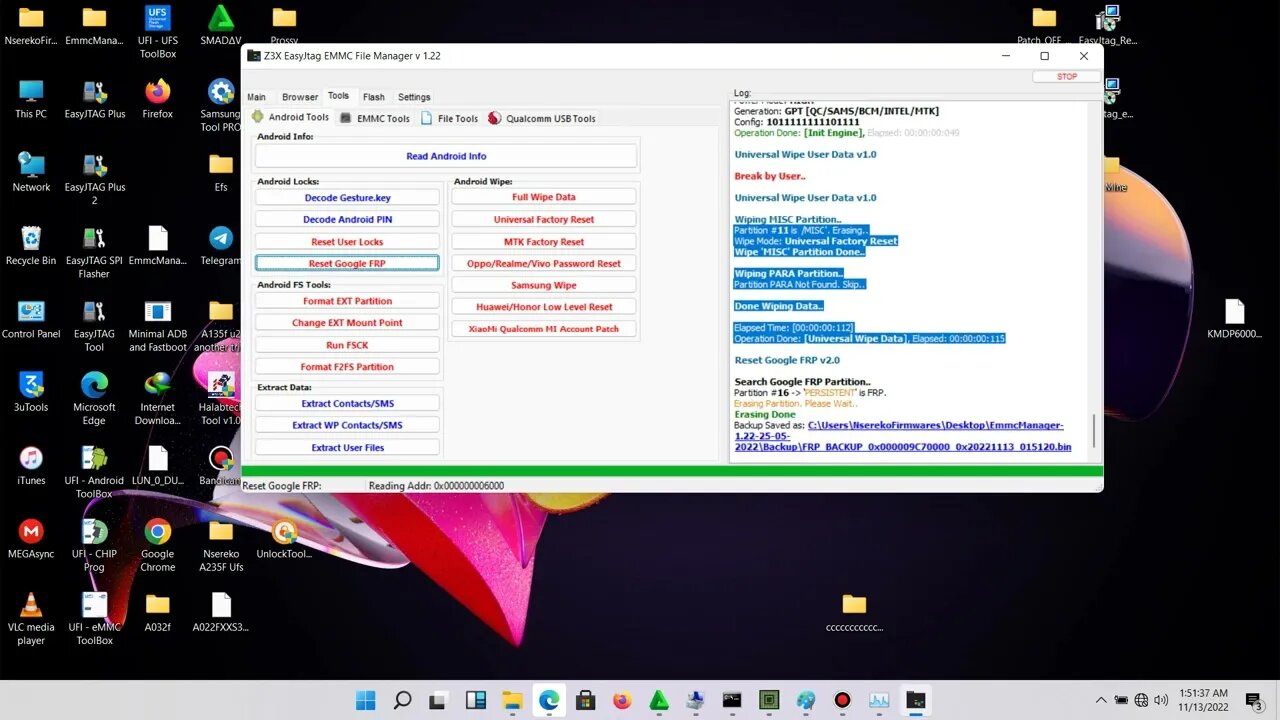
Task: Switch to the Browser tab
Action: pos(300,97)
